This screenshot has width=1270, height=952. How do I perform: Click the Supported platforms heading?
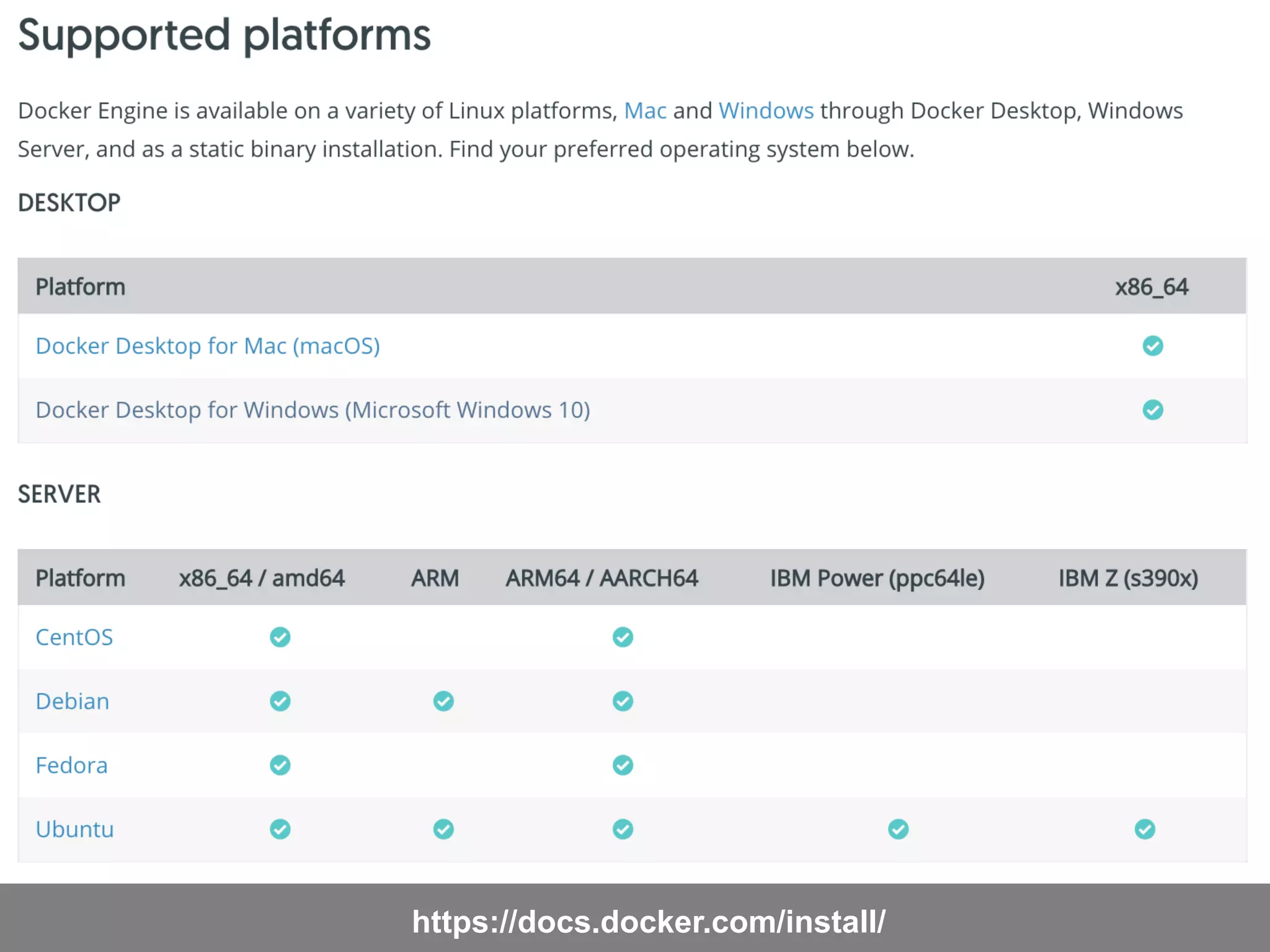pos(224,36)
